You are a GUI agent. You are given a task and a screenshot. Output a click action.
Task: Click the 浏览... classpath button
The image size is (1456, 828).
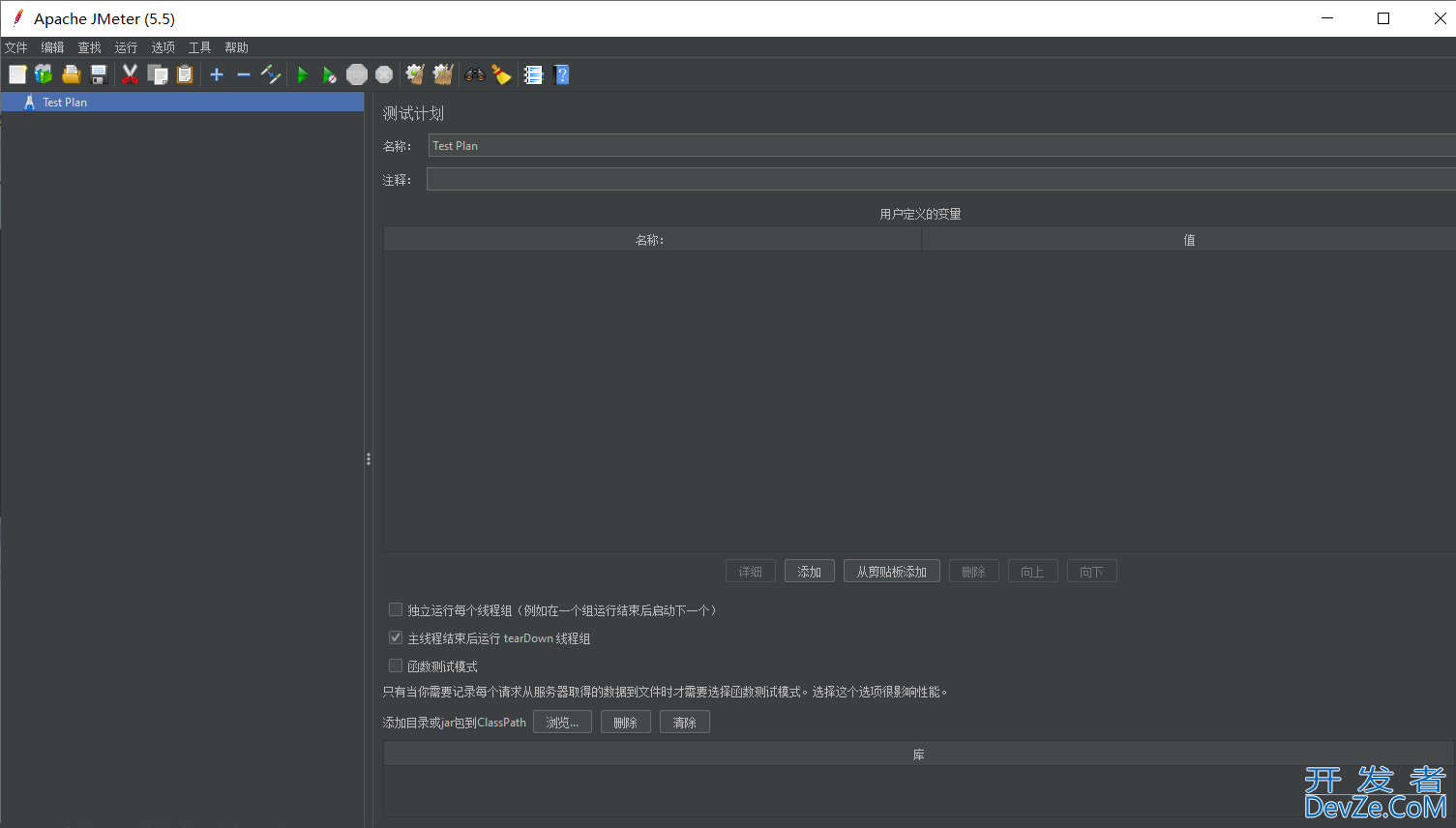pyautogui.click(x=562, y=723)
